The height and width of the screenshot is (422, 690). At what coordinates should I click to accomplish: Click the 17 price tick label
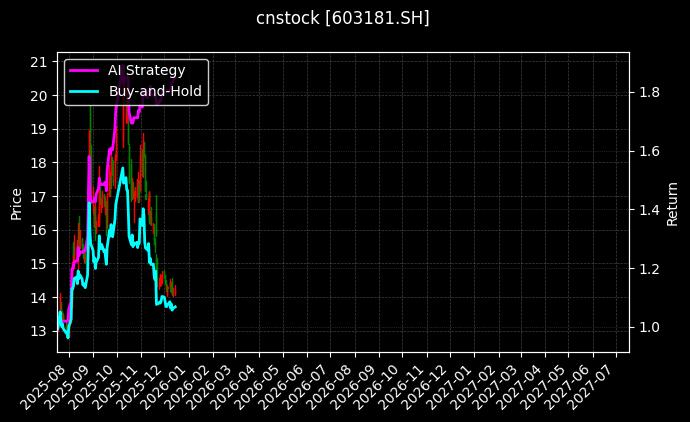pyautogui.click(x=40, y=196)
